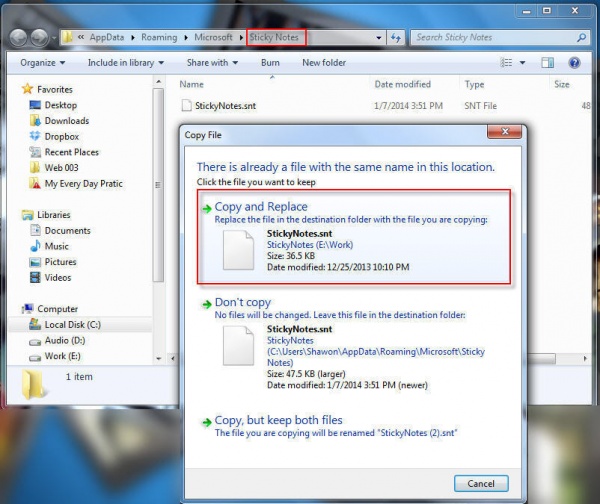Click the navigation pane scrollbar thumb

point(158,185)
